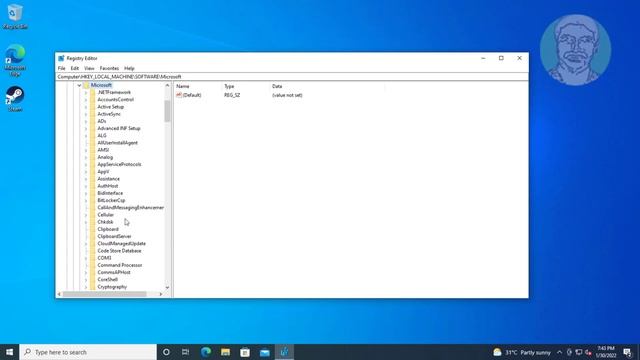Expand the AccountsControl key

(86, 100)
